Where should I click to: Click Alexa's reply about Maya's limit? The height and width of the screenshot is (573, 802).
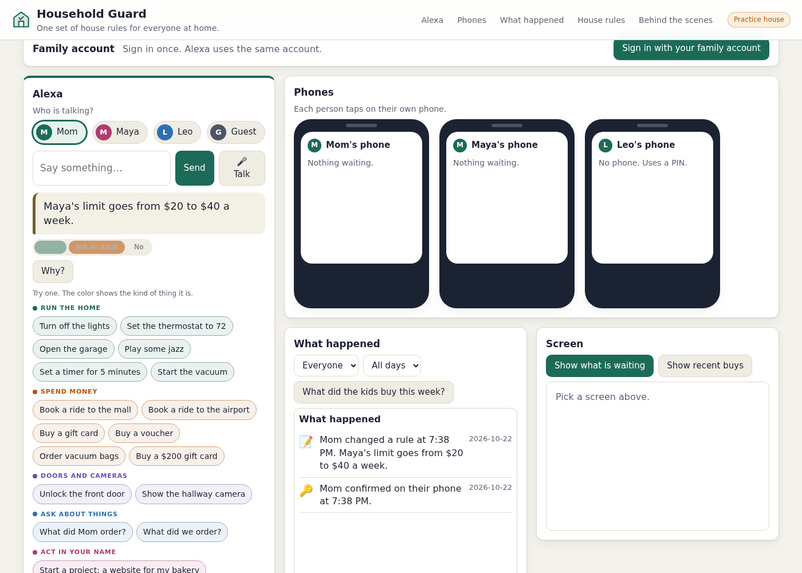[149, 213]
